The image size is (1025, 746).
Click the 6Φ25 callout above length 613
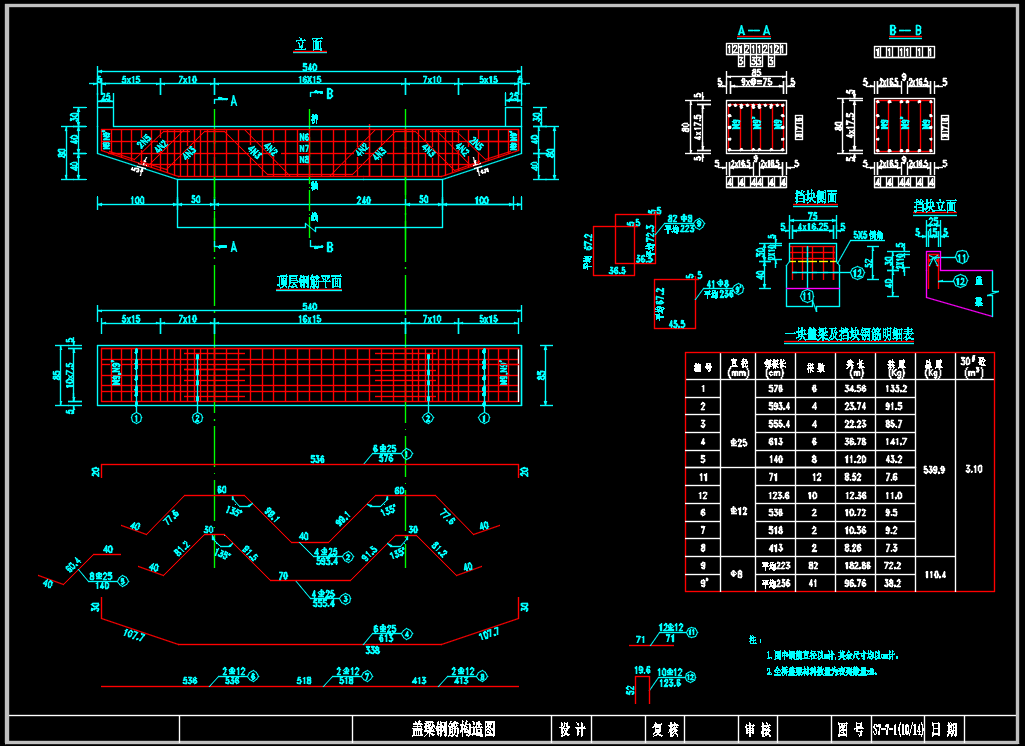(386, 629)
